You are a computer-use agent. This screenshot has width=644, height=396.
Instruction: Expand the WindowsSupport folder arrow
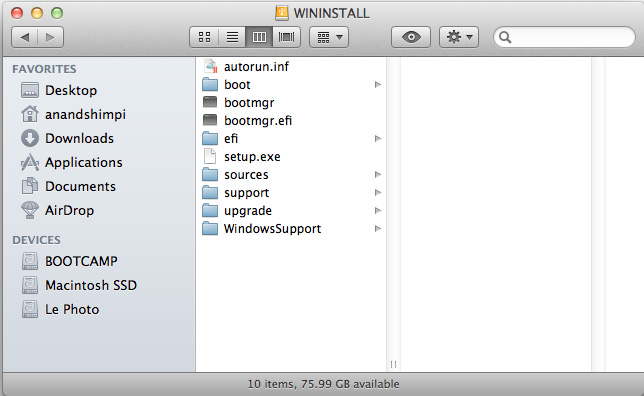pyautogui.click(x=378, y=228)
